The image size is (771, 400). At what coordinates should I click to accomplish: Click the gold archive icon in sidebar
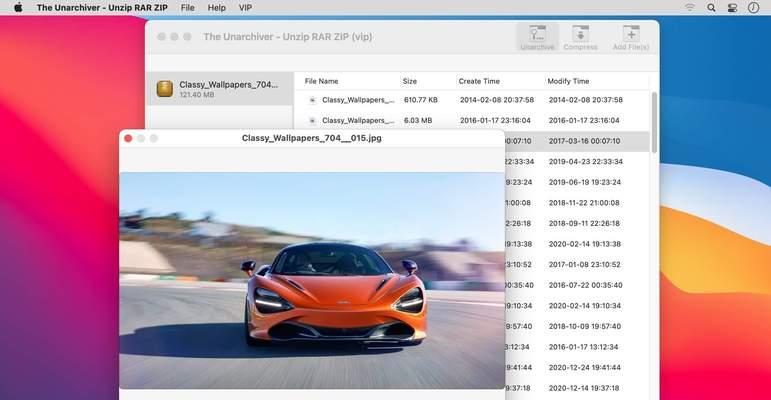coord(165,89)
